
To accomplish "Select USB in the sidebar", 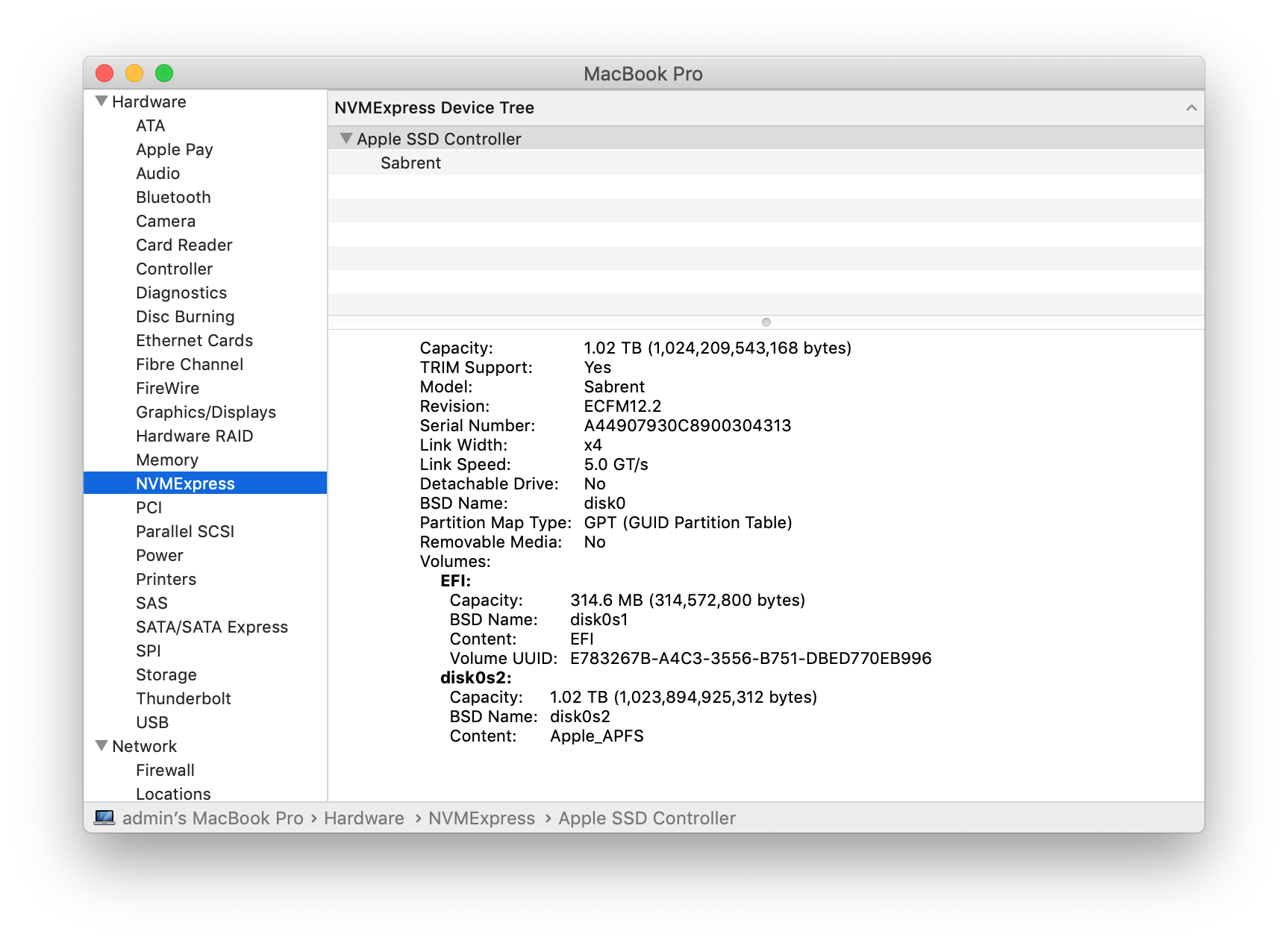I will 152,722.
